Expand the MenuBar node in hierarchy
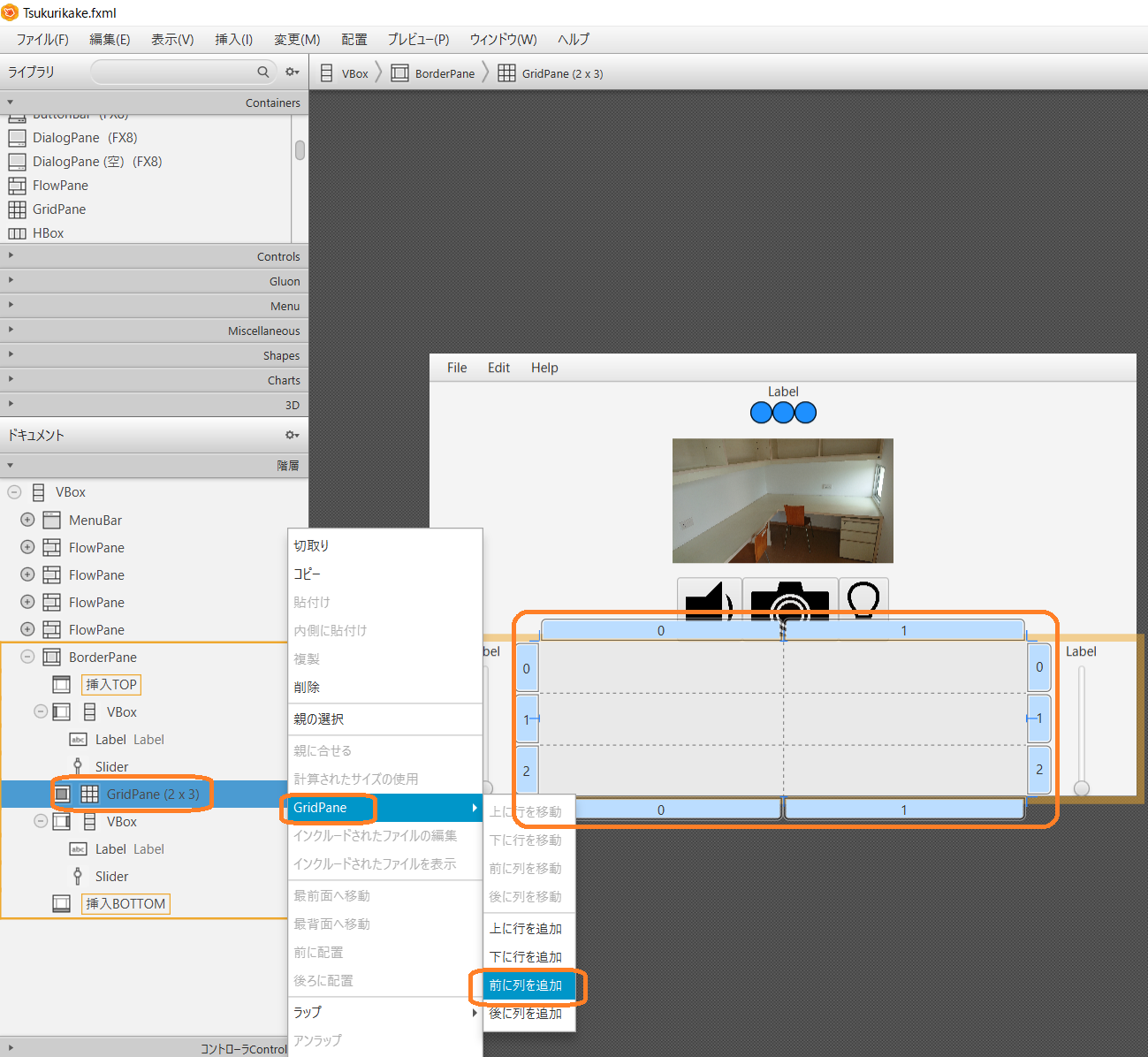Image resolution: width=1148 pixels, height=1057 pixels. point(27,520)
